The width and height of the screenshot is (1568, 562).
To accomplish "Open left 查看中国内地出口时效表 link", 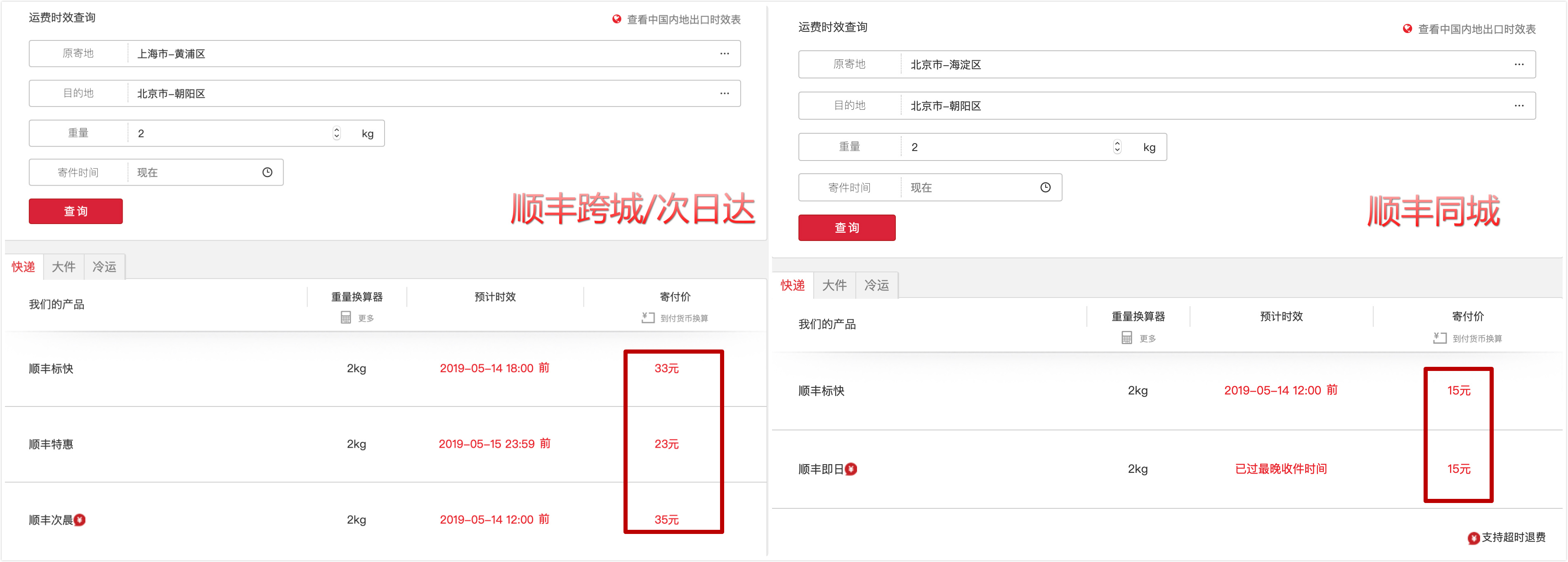I will click(684, 19).
